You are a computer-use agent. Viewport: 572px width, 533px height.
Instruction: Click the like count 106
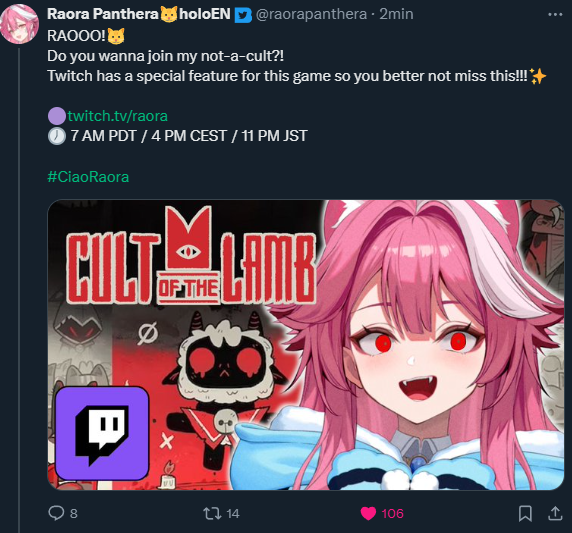pyautogui.click(x=393, y=514)
